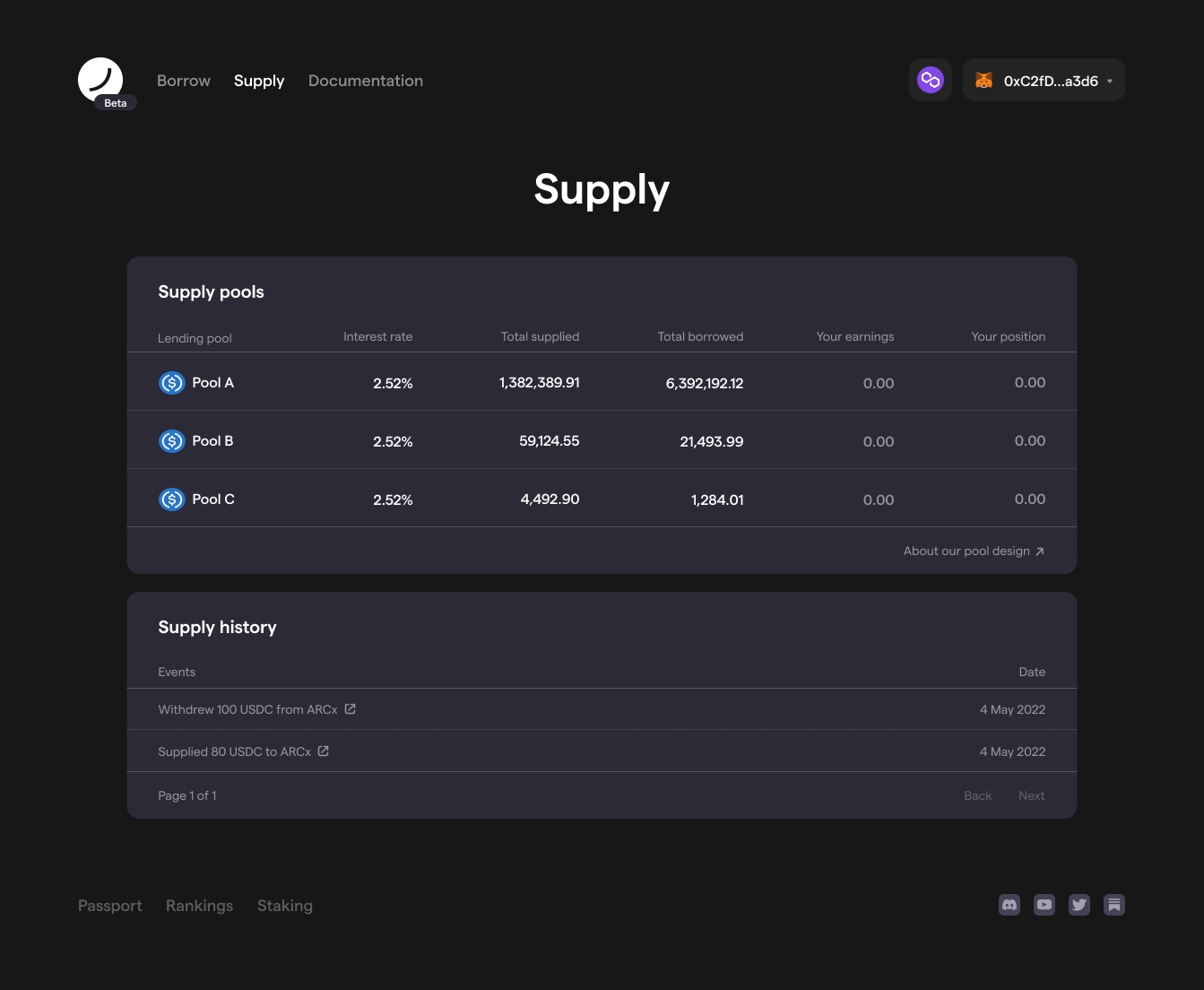Click Next in supply history pagination

click(1031, 795)
